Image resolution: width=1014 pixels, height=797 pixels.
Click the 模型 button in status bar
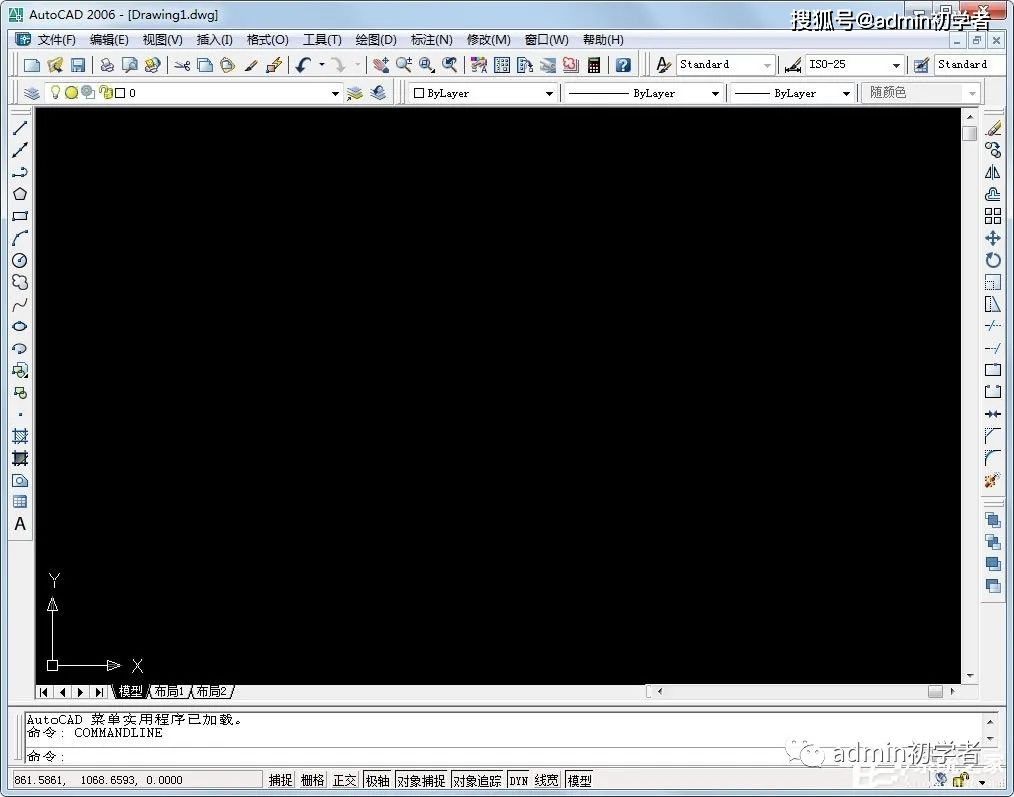point(579,780)
